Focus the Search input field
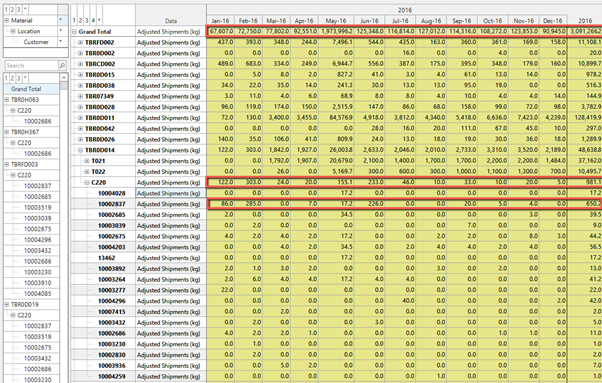602x383 pixels. [x=31, y=65]
